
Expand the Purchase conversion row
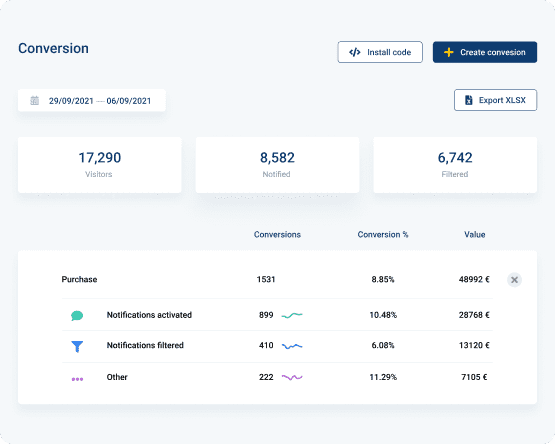[x=277, y=279]
